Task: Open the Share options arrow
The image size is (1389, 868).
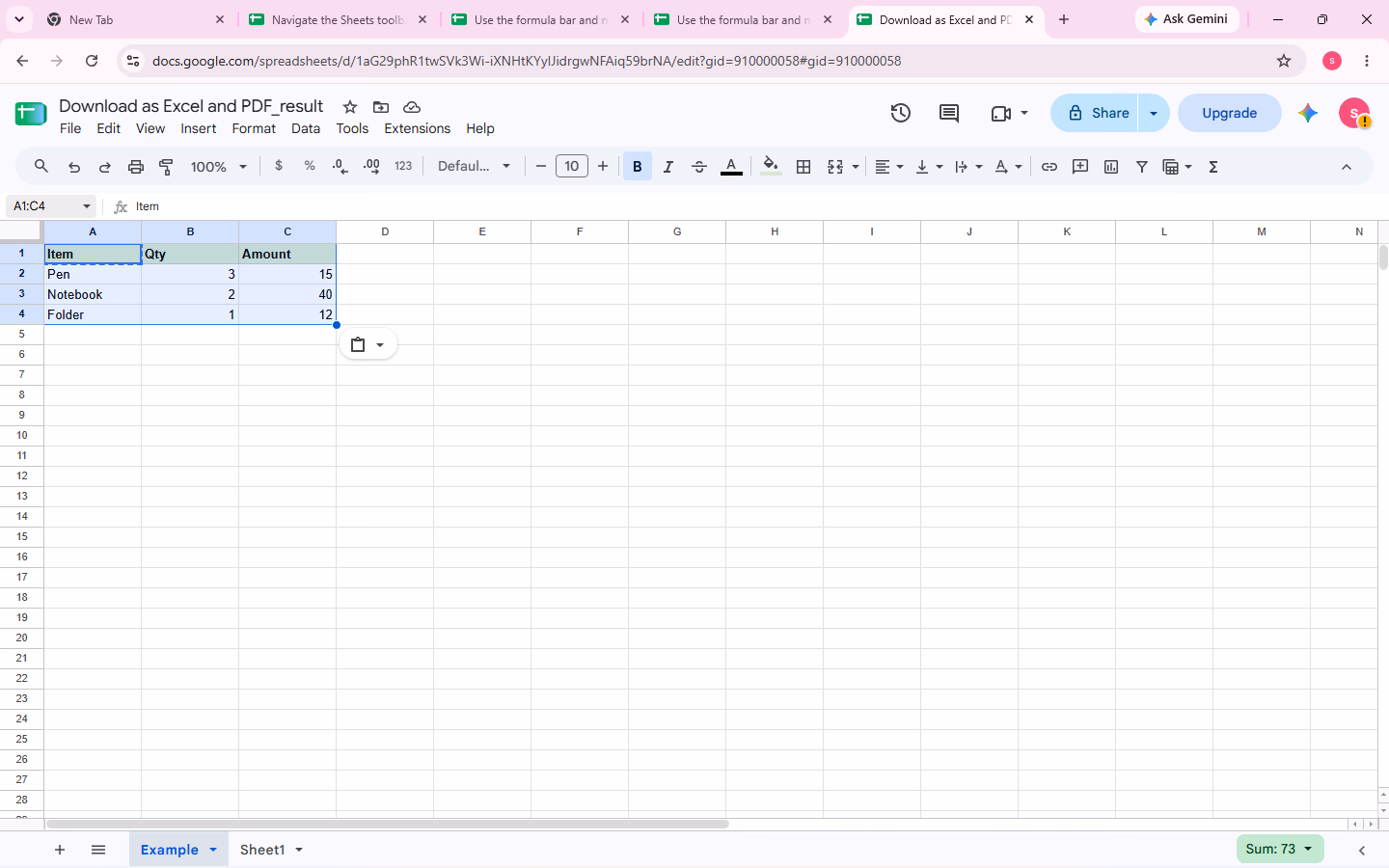Action: click(1154, 113)
